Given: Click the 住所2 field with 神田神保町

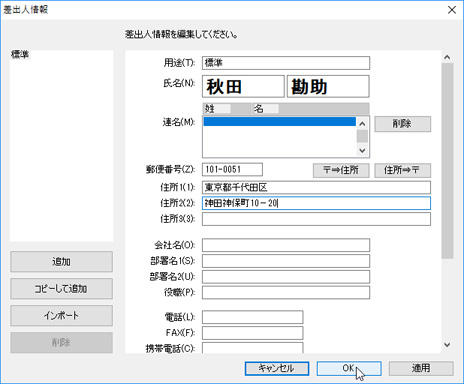Looking at the screenshot, I should [316, 203].
